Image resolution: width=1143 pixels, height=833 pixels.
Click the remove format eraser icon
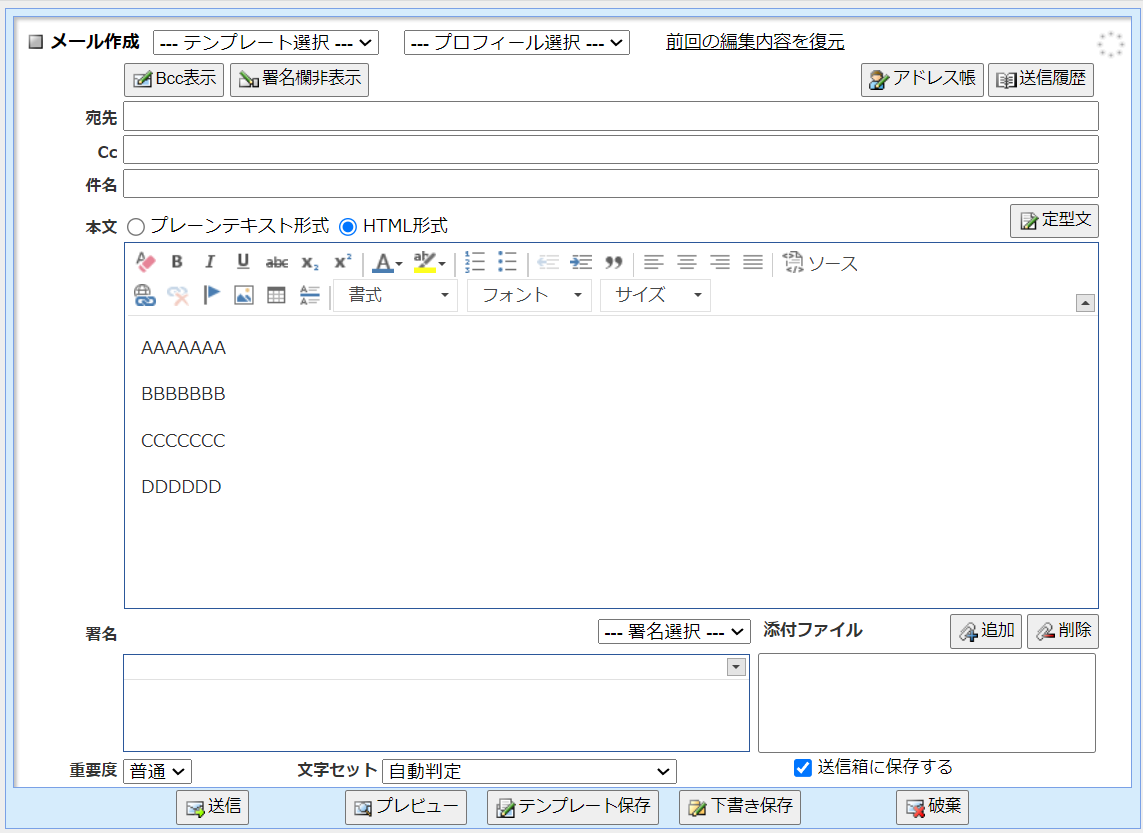click(146, 262)
